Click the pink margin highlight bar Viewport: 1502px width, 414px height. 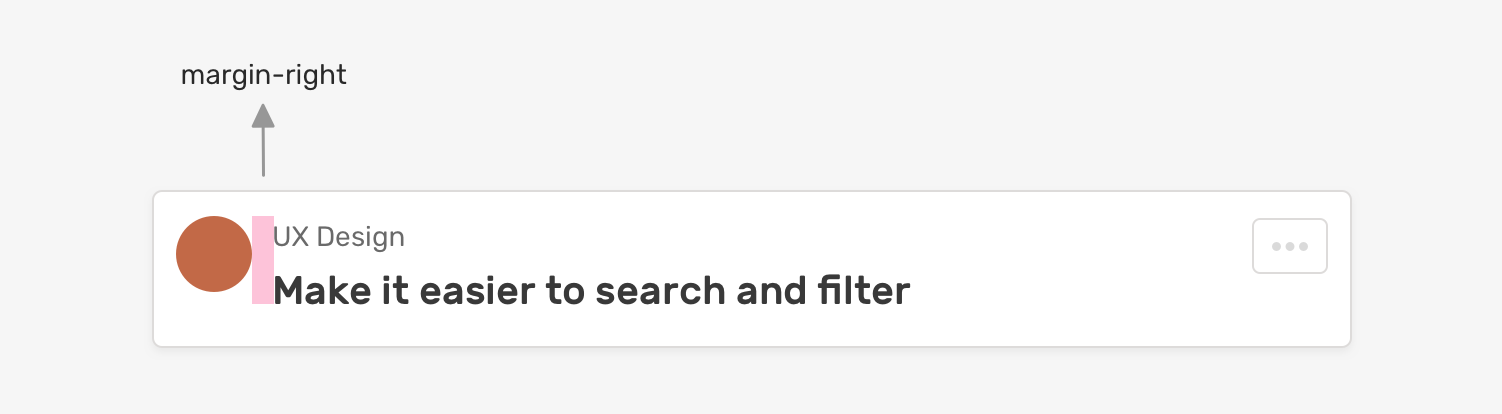tap(263, 259)
